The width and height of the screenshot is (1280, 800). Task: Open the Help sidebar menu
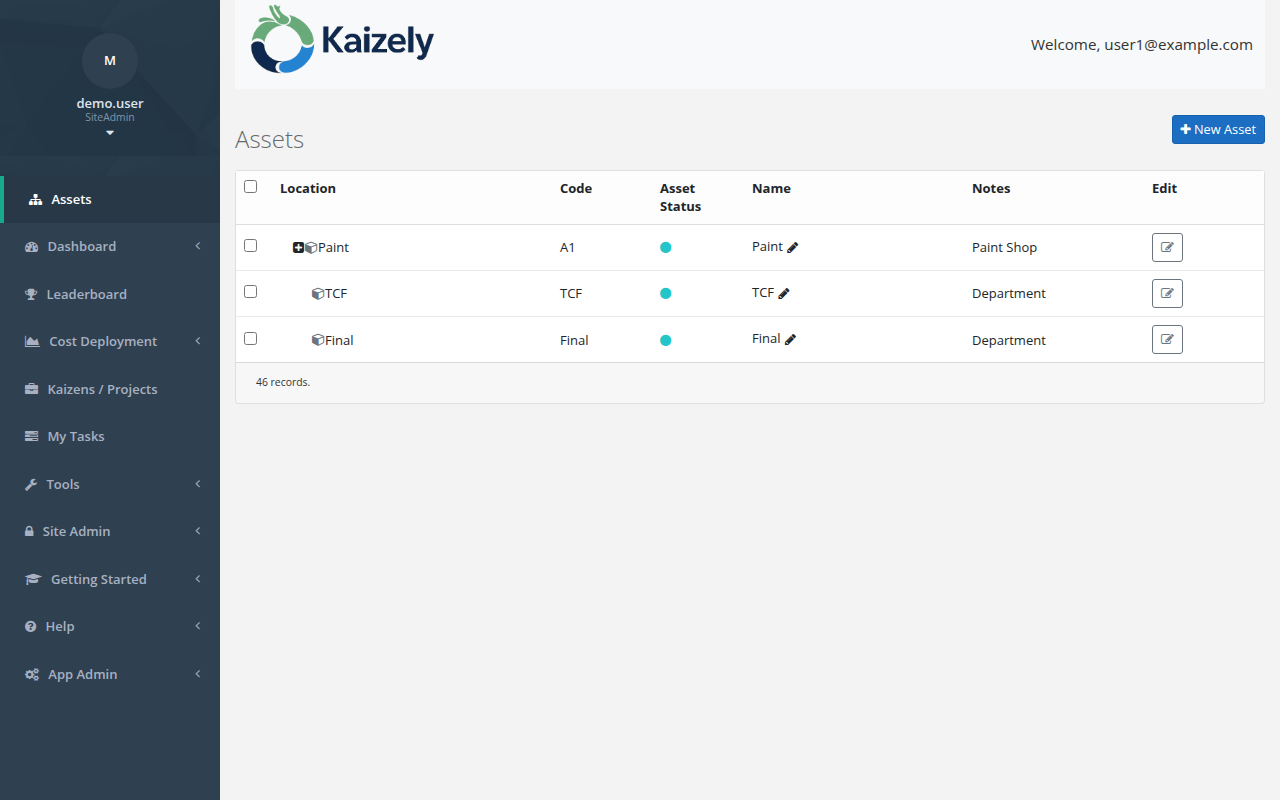click(58, 626)
